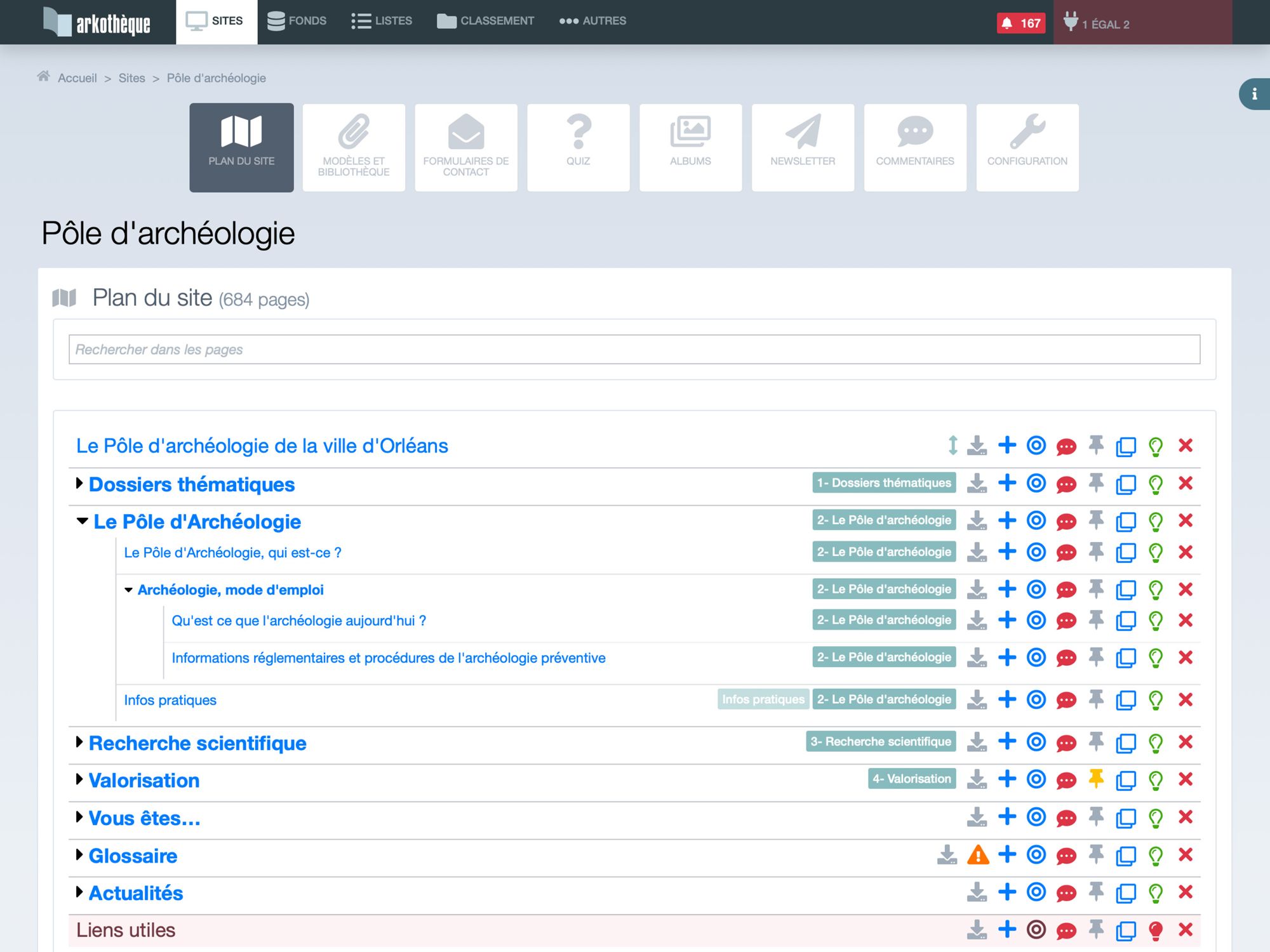Toggle the green lightbulb on Glossaire row
This screenshot has width=1270, height=952.
[1156, 855]
